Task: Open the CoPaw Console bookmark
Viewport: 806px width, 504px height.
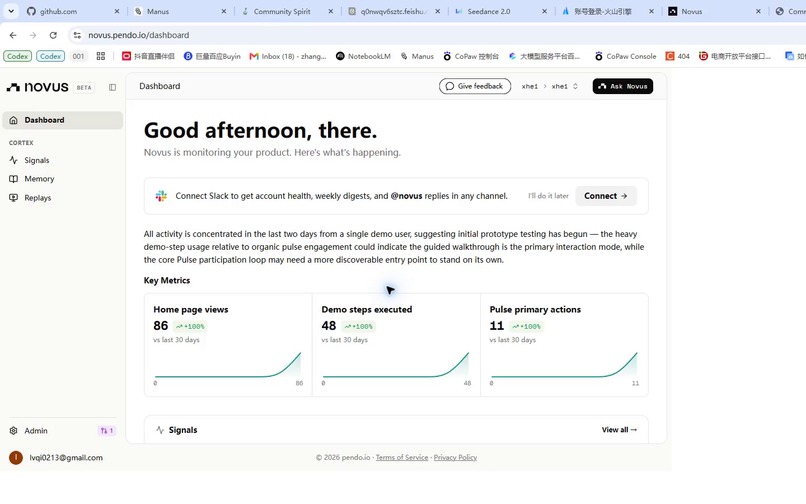Action: tap(625, 56)
